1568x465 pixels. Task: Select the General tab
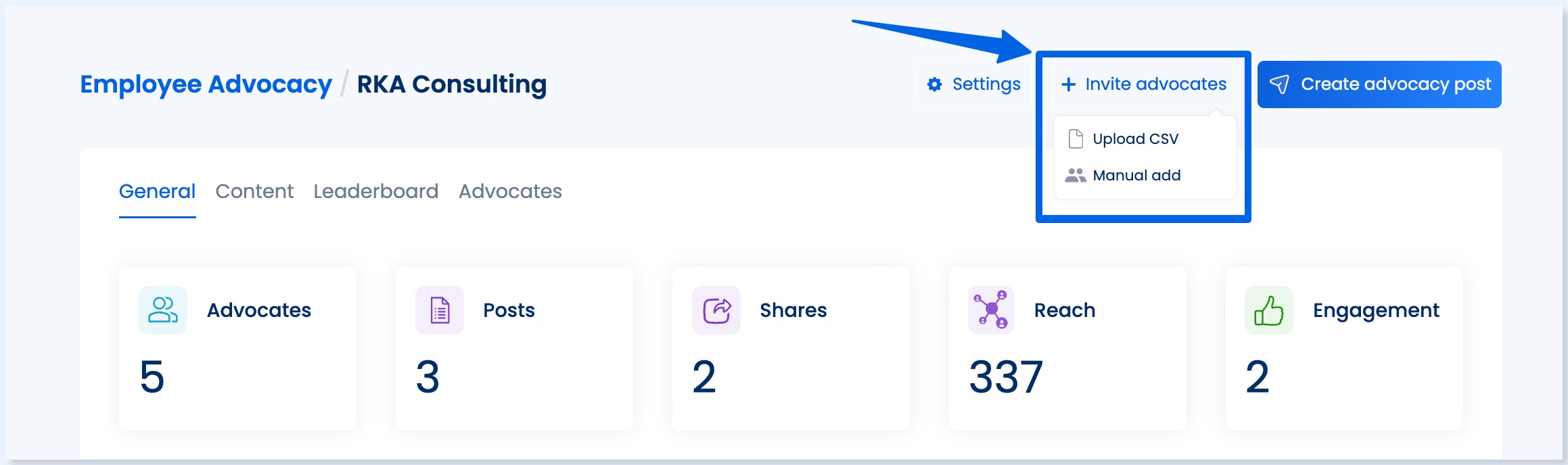click(x=157, y=191)
